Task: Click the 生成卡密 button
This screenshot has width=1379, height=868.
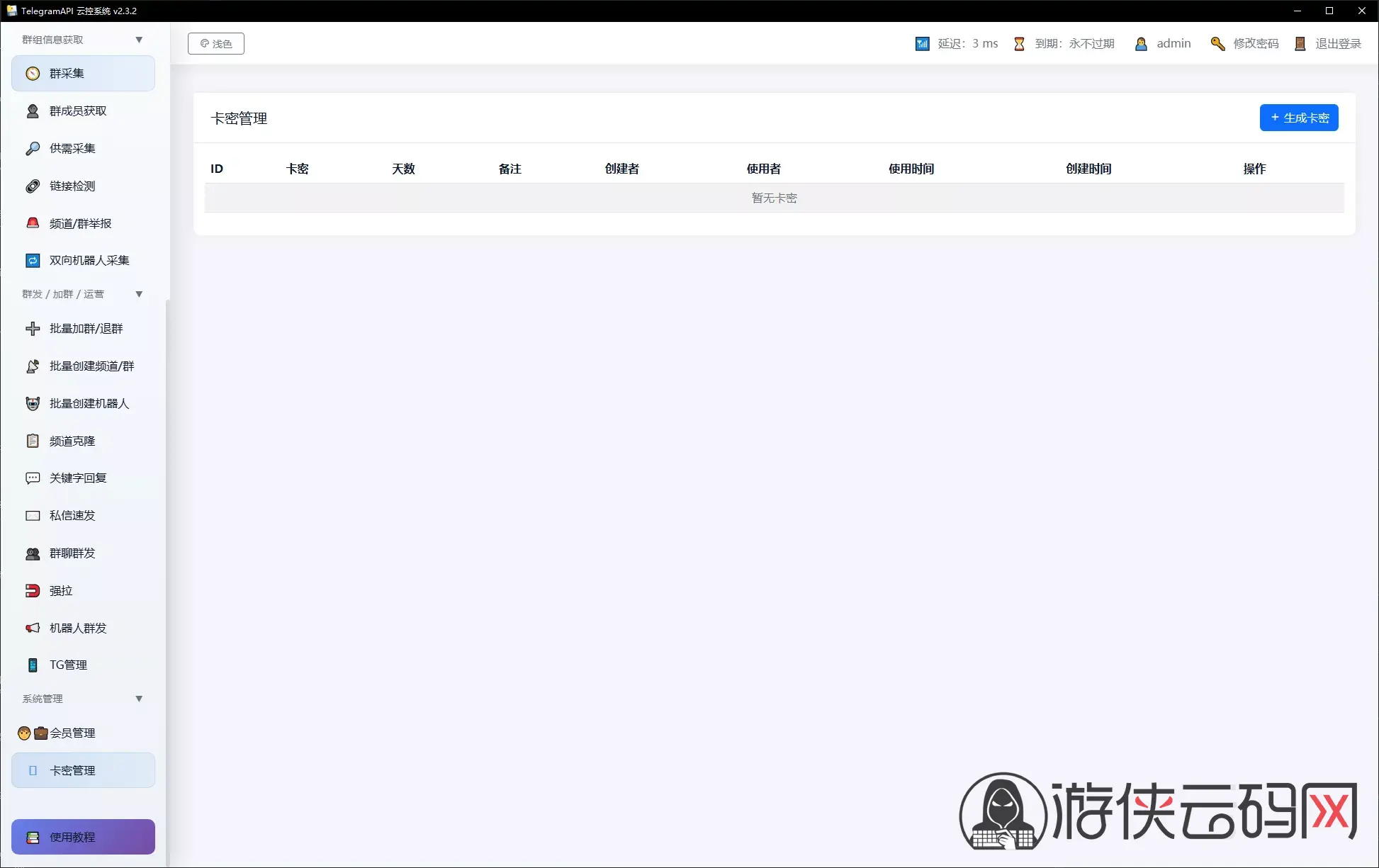Action: 1299,118
